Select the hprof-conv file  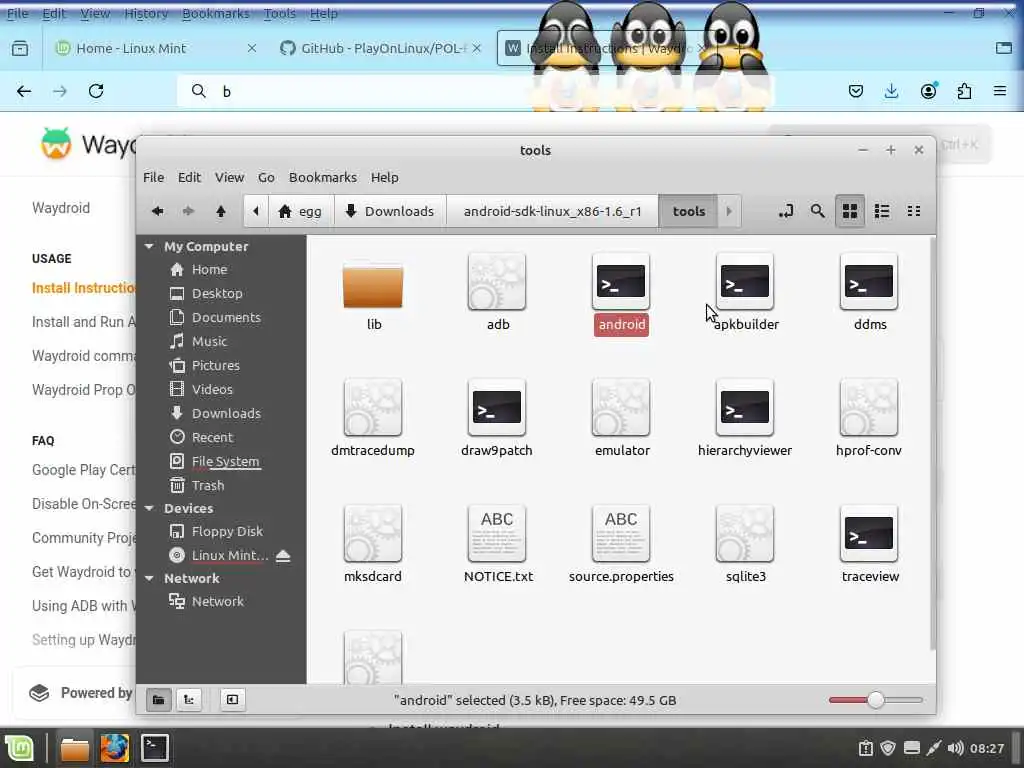869,408
